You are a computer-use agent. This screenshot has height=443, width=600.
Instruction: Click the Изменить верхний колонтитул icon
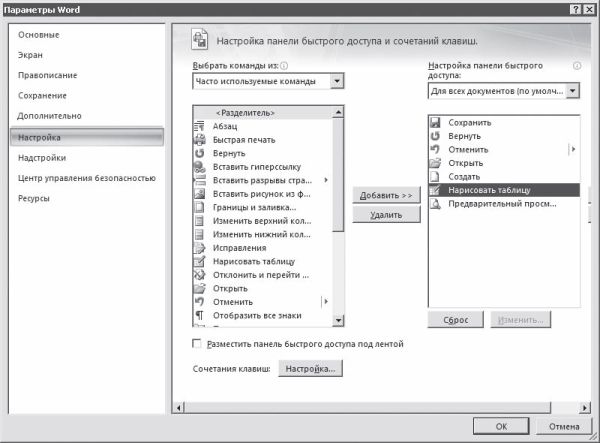click(x=199, y=221)
